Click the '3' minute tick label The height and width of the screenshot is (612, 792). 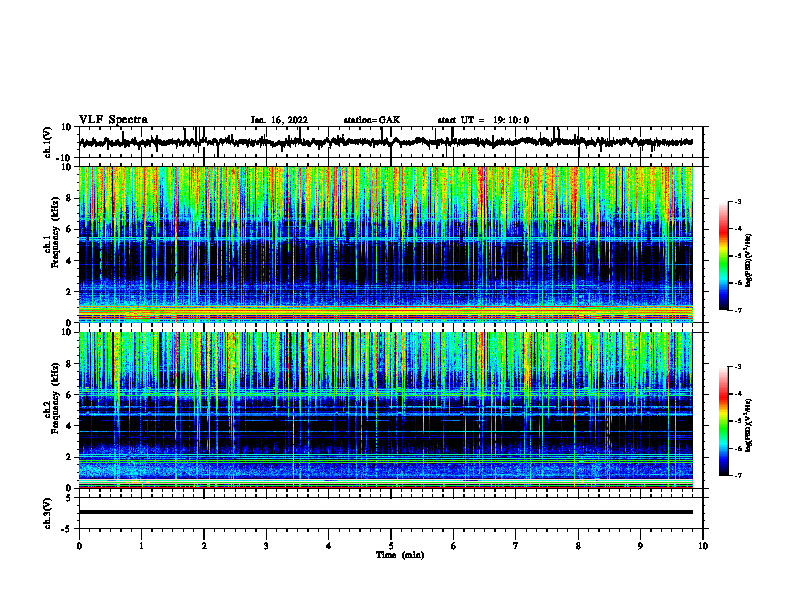click(266, 546)
